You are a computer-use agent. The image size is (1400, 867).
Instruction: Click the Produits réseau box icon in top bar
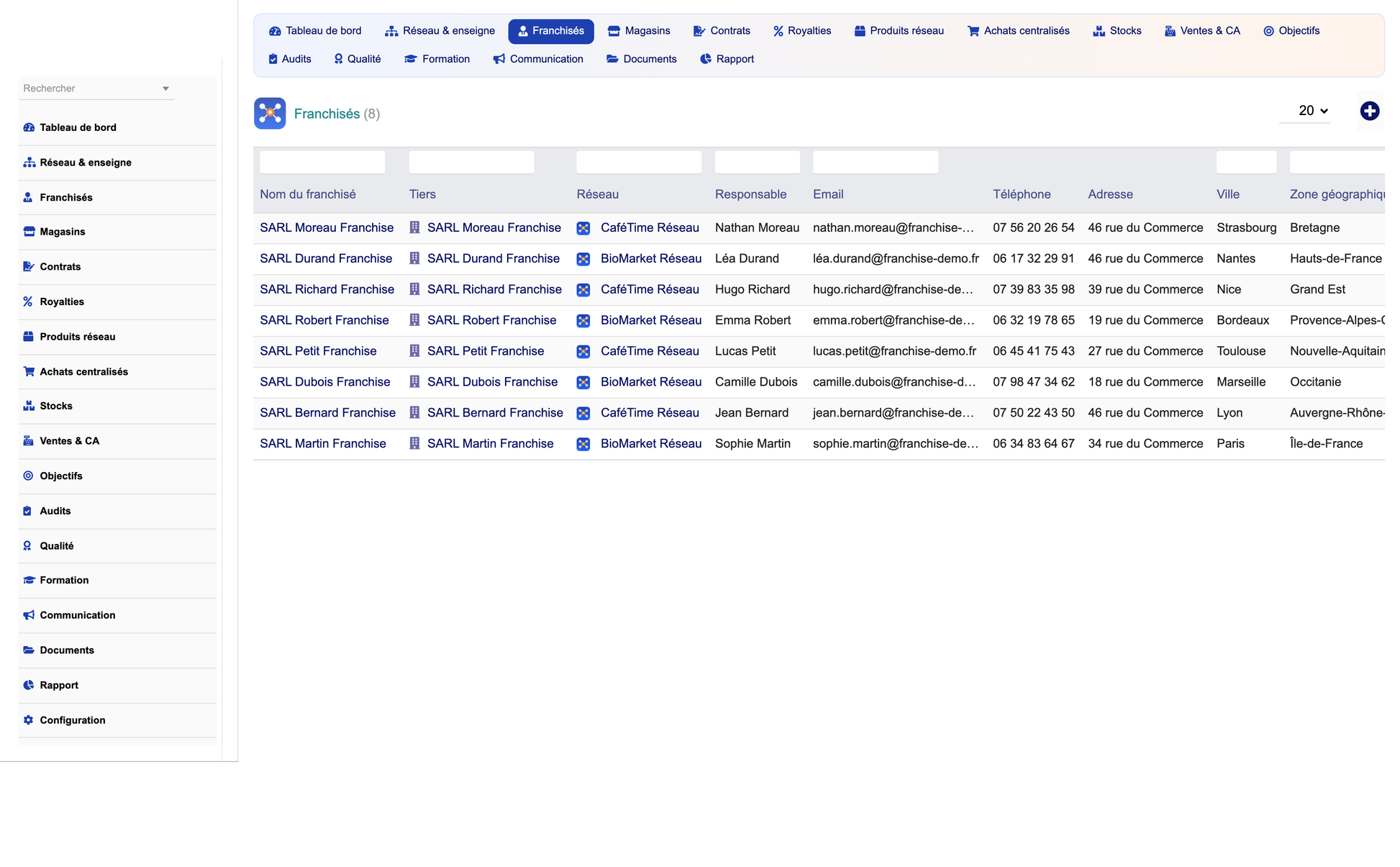pos(860,31)
